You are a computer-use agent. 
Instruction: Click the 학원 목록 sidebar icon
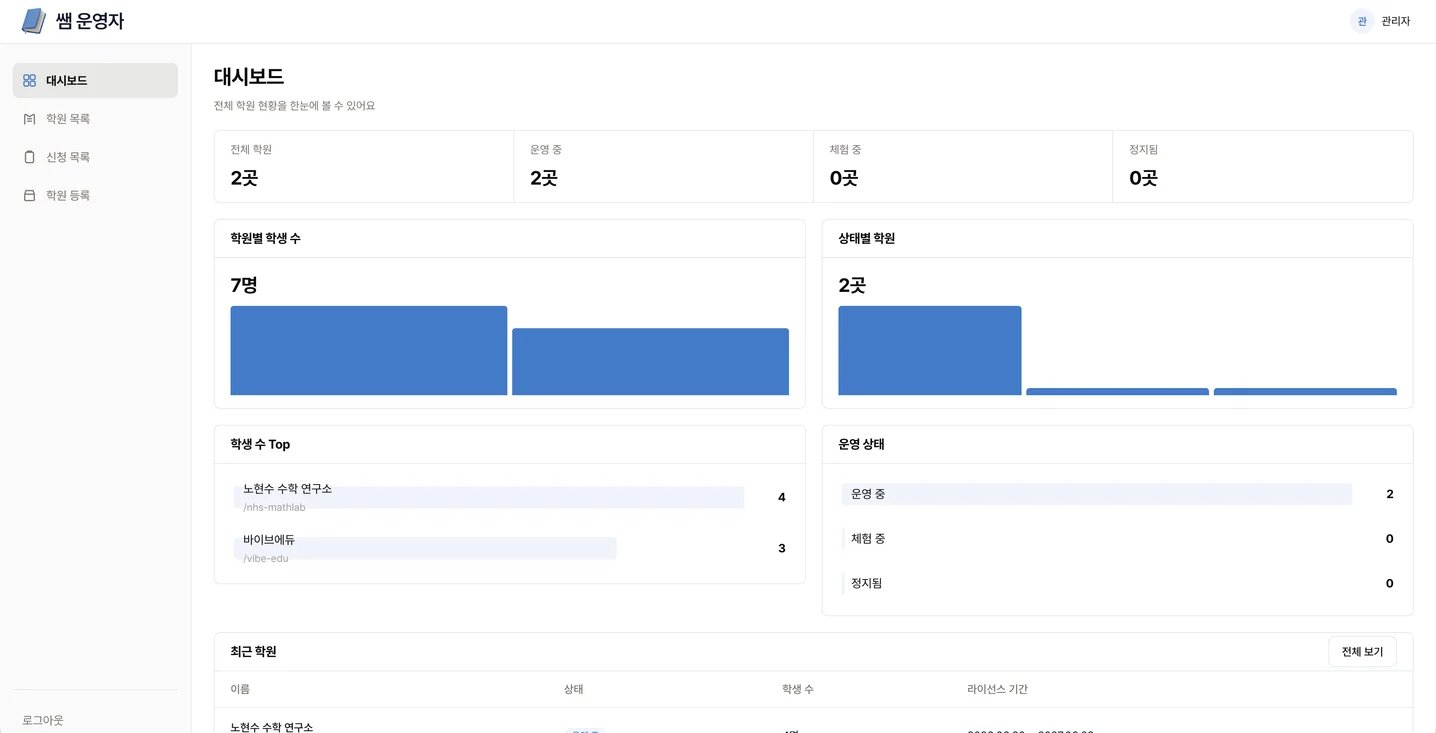click(x=29, y=119)
